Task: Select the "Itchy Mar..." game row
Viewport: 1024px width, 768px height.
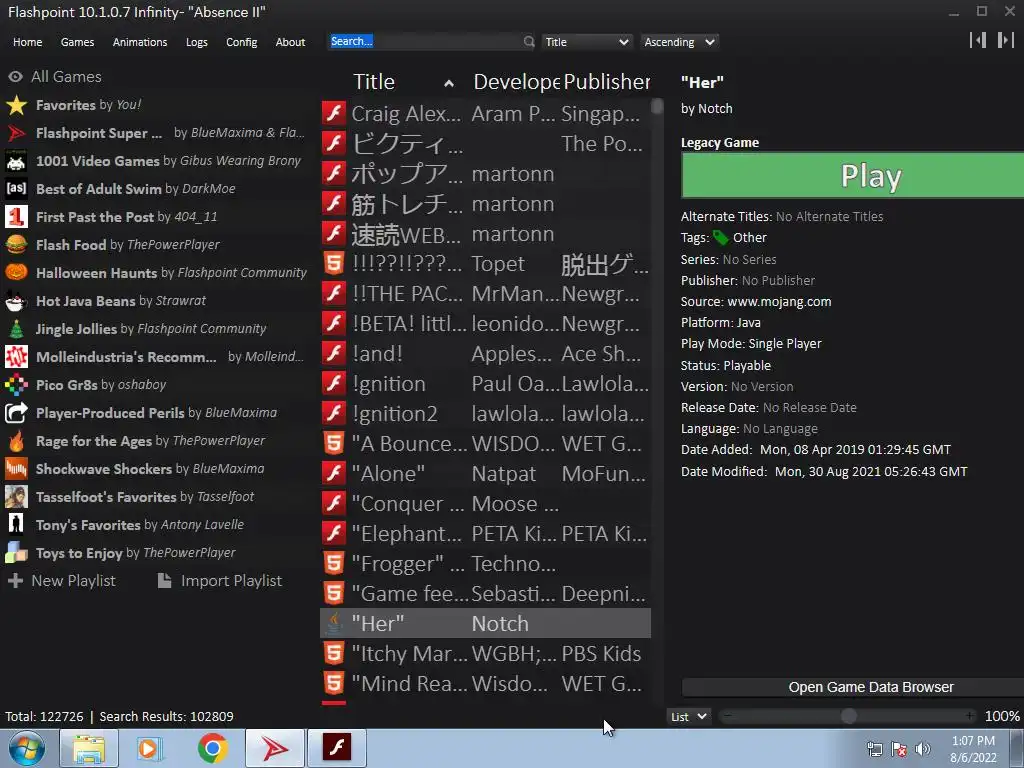Action: pos(485,654)
